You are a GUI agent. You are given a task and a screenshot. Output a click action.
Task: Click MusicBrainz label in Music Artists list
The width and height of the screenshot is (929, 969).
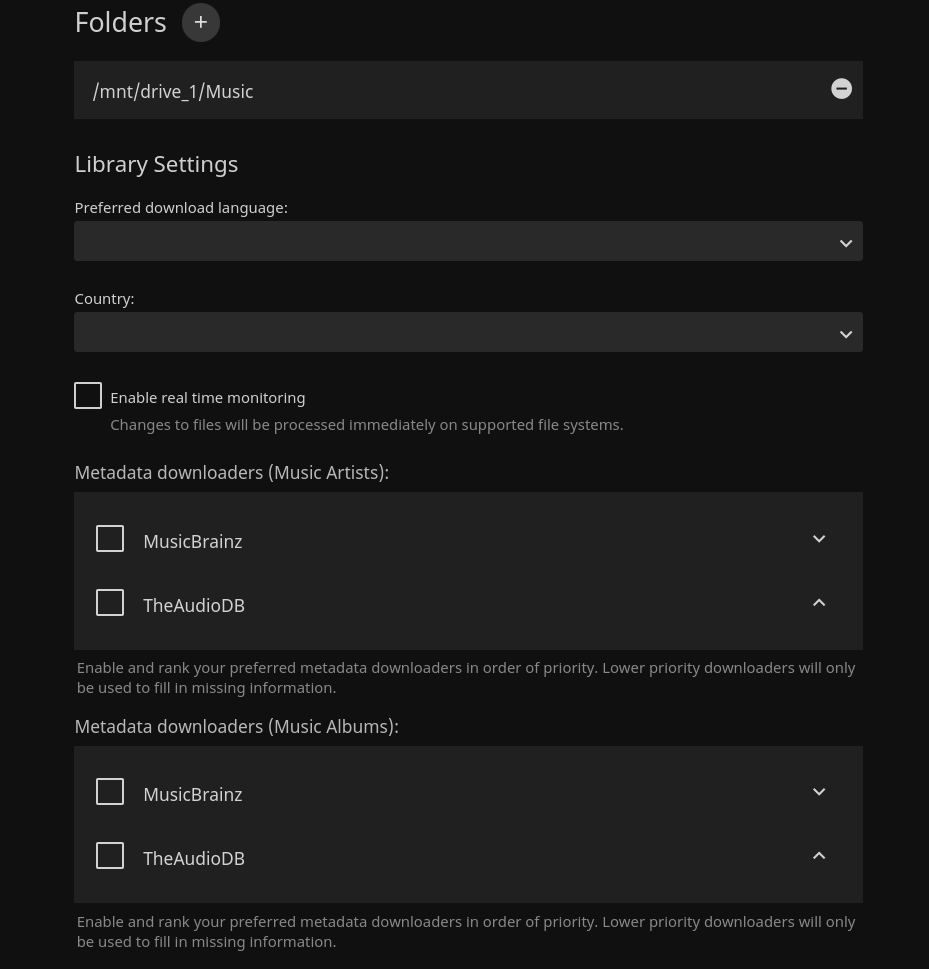point(192,541)
